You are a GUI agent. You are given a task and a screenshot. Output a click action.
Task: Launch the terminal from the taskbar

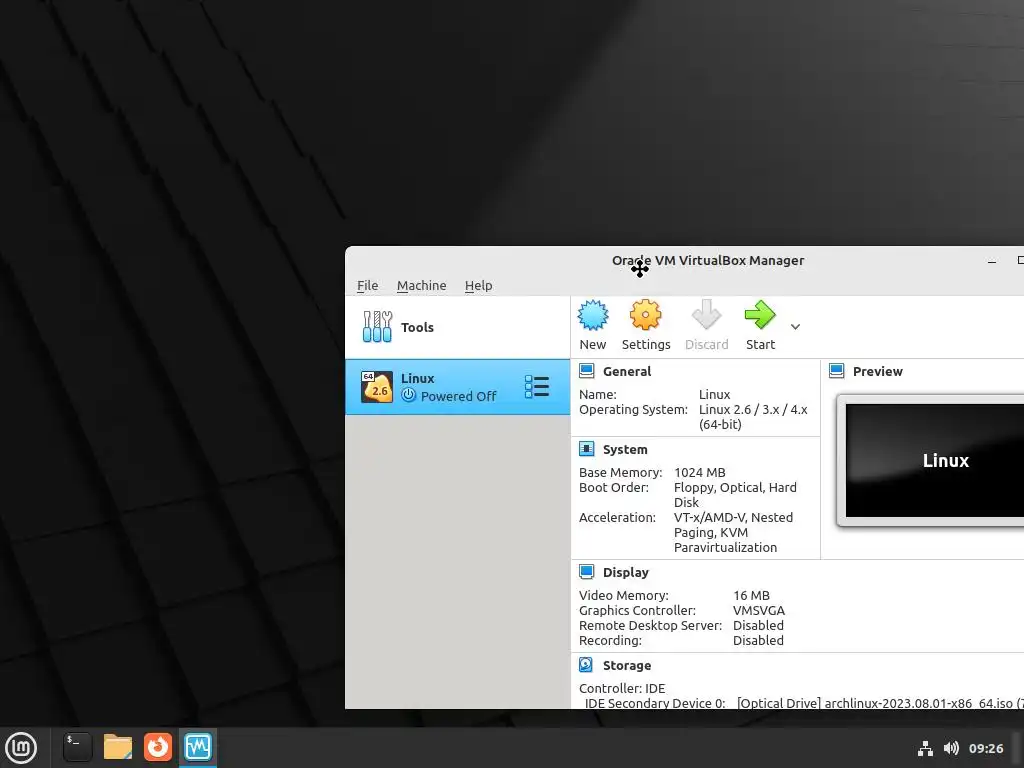77,747
